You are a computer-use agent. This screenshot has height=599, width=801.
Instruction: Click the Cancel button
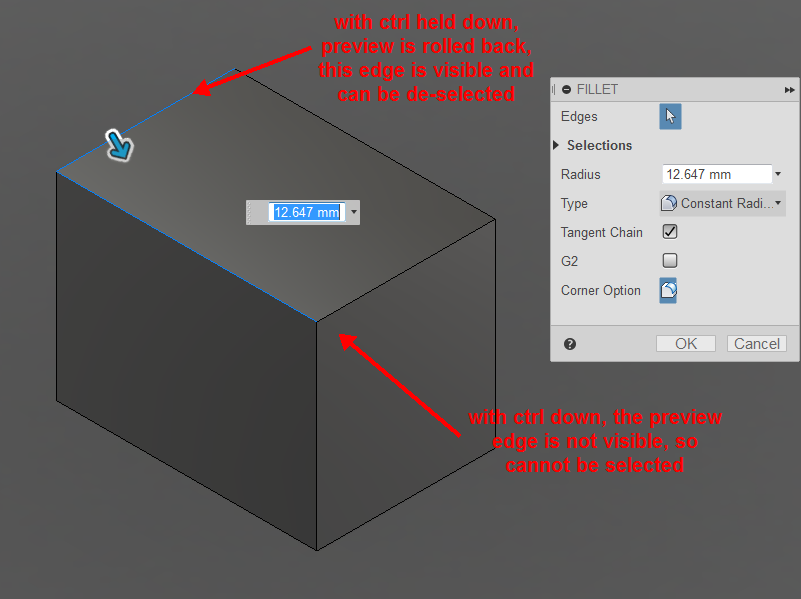(757, 344)
